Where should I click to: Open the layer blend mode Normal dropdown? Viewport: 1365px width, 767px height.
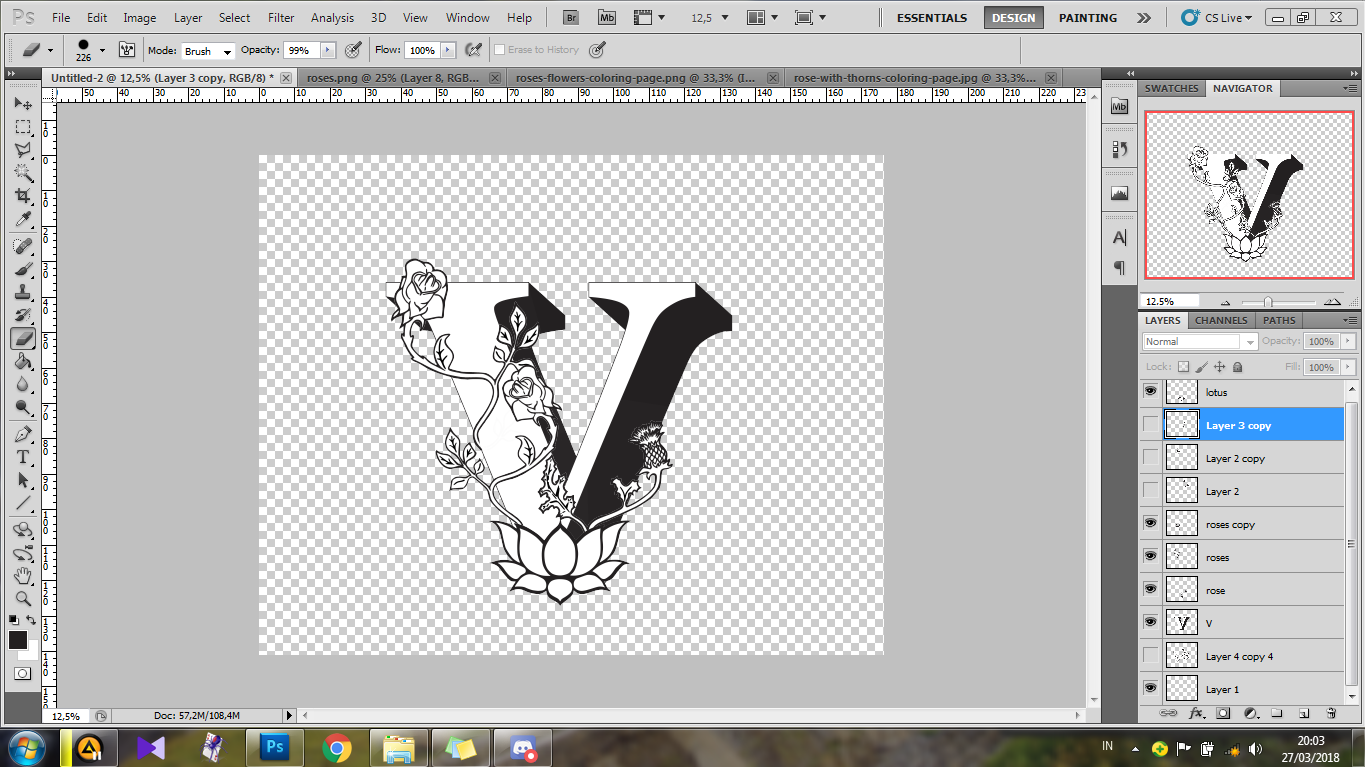coord(1200,341)
